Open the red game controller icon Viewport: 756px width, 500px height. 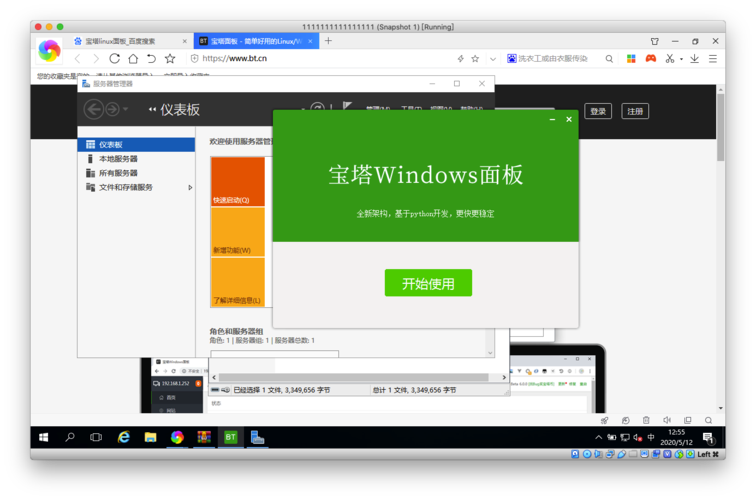(650, 58)
